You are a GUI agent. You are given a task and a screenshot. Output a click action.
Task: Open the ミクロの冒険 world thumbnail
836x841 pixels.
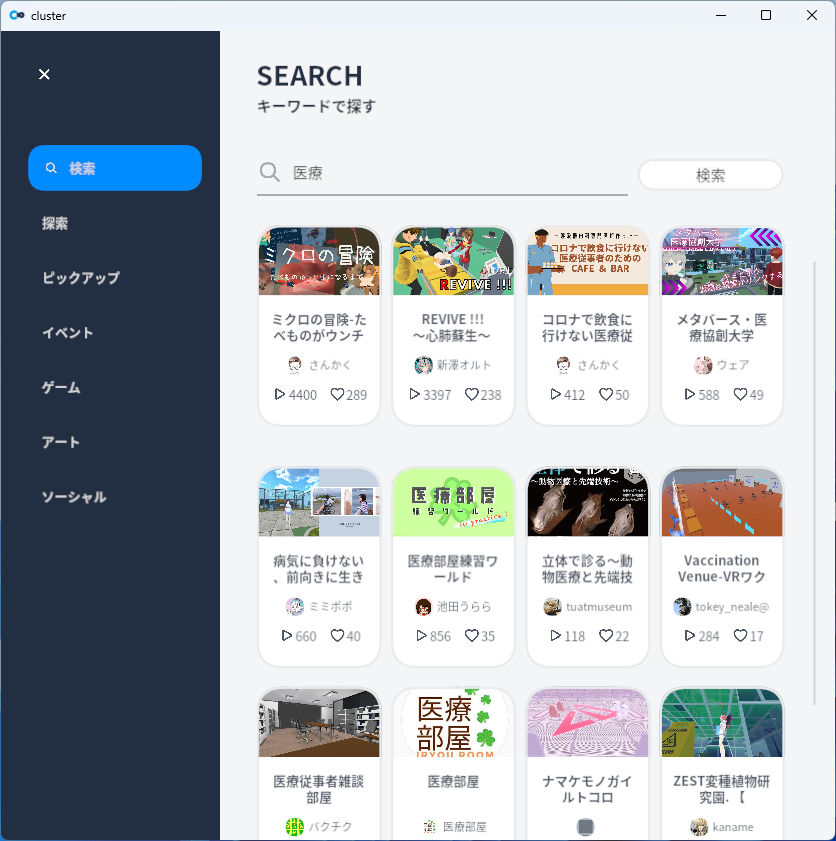point(319,261)
